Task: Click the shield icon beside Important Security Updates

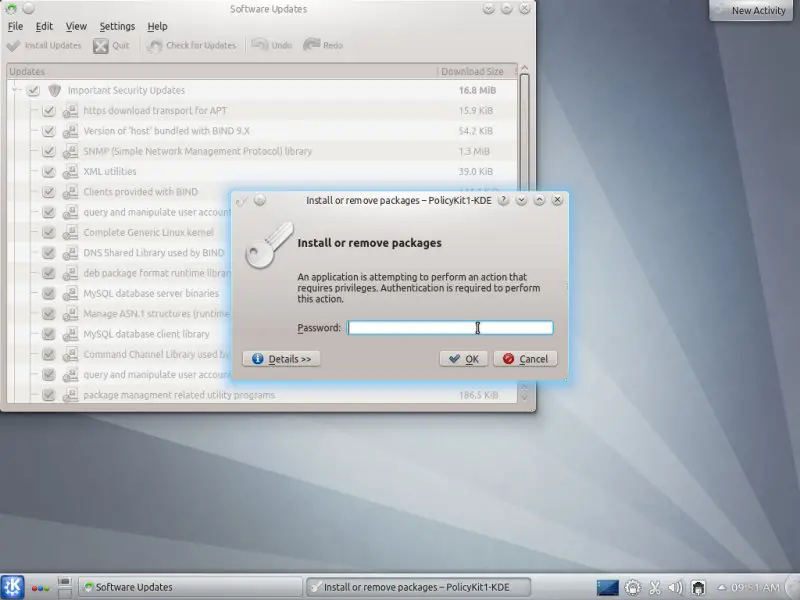Action: pyautogui.click(x=55, y=90)
